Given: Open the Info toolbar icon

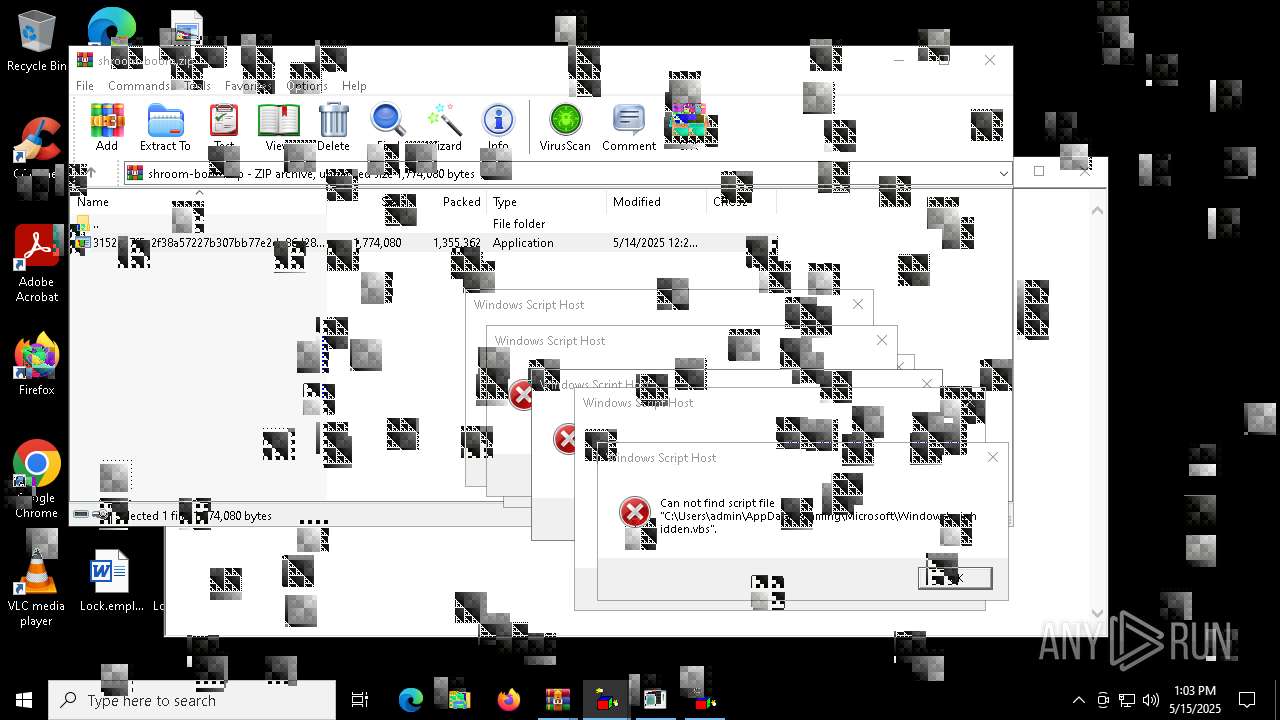Looking at the screenshot, I should (x=498, y=127).
